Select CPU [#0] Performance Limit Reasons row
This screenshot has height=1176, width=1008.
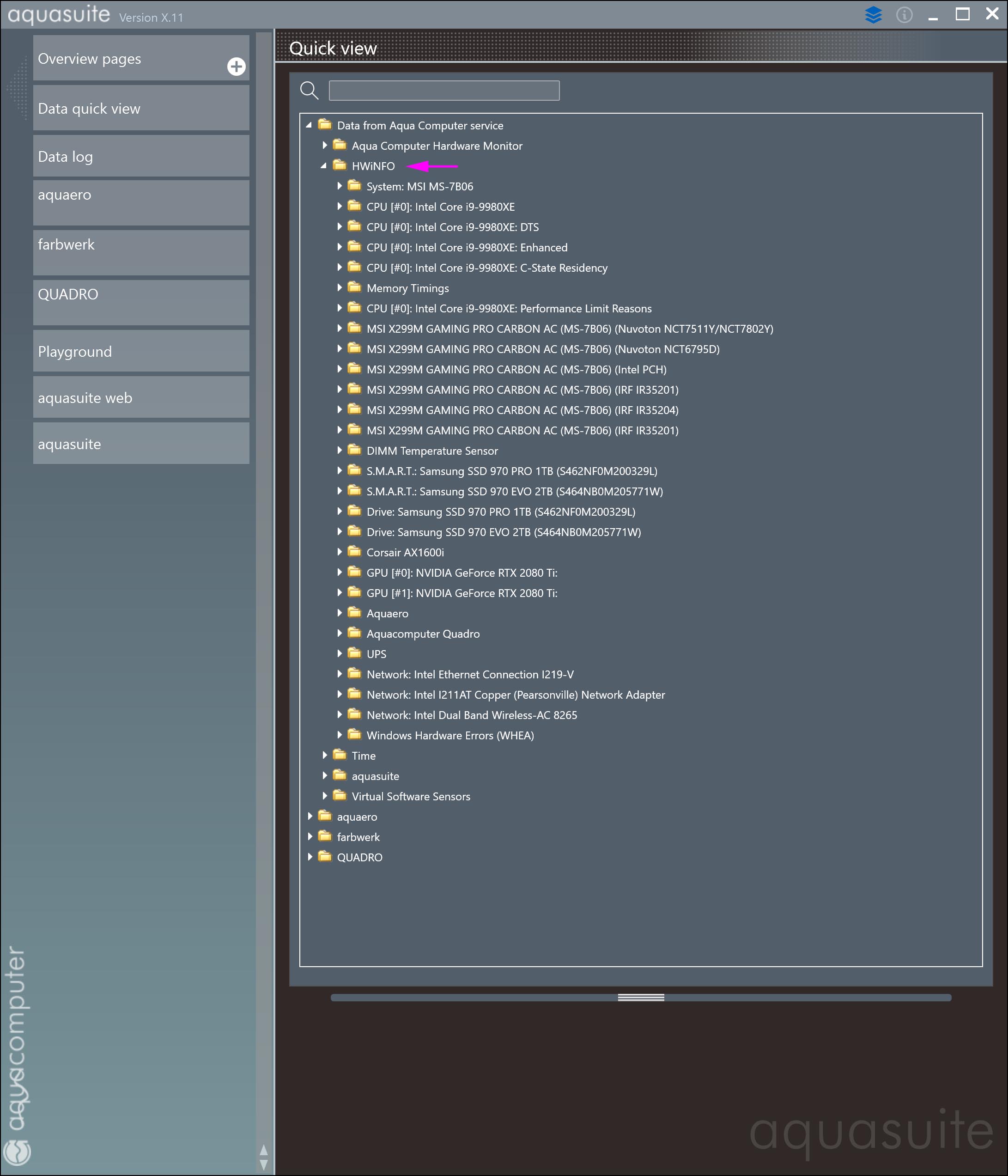coord(509,309)
